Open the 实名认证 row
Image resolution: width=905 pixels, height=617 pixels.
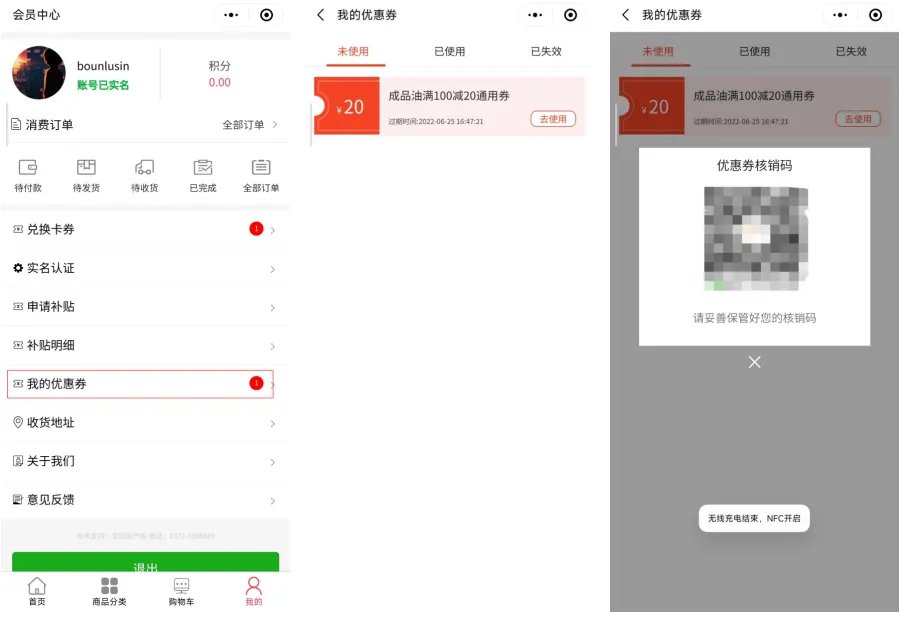(x=144, y=268)
